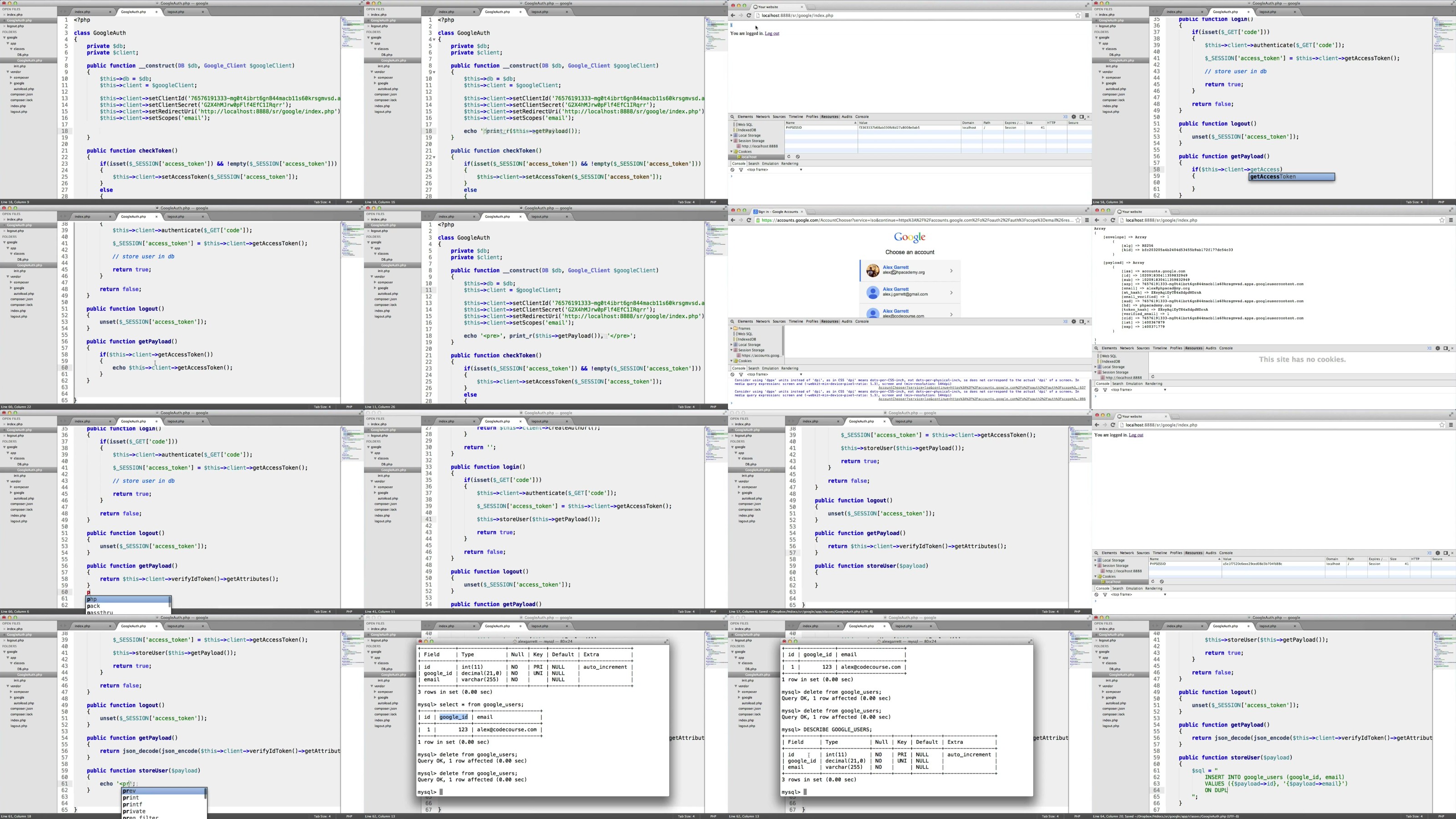The width and height of the screenshot is (1456, 819).
Task: Click scrollbar beside Frames and Web SQL tree
Action: tap(783, 341)
